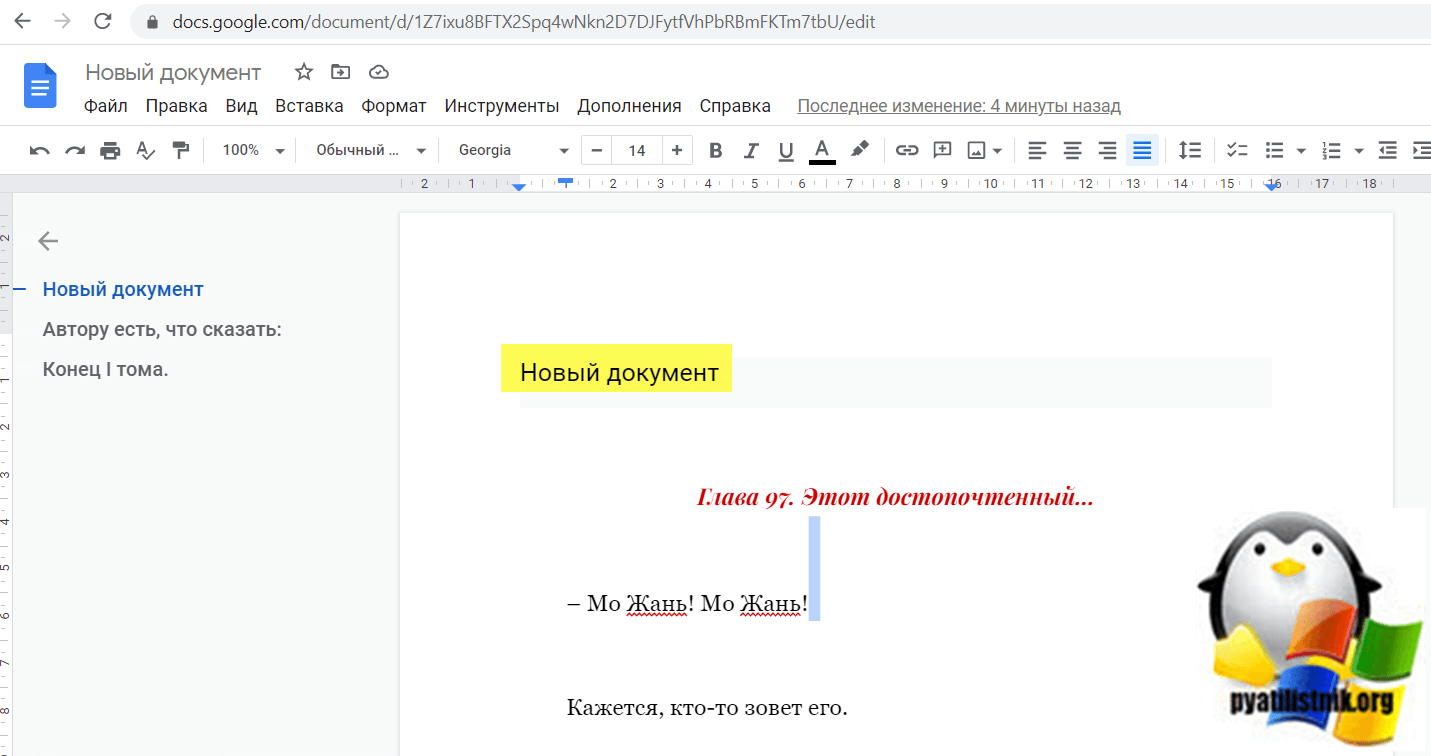Print the document using printer icon
The height and width of the screenshot is (756, 1431).
click(110, 151)
